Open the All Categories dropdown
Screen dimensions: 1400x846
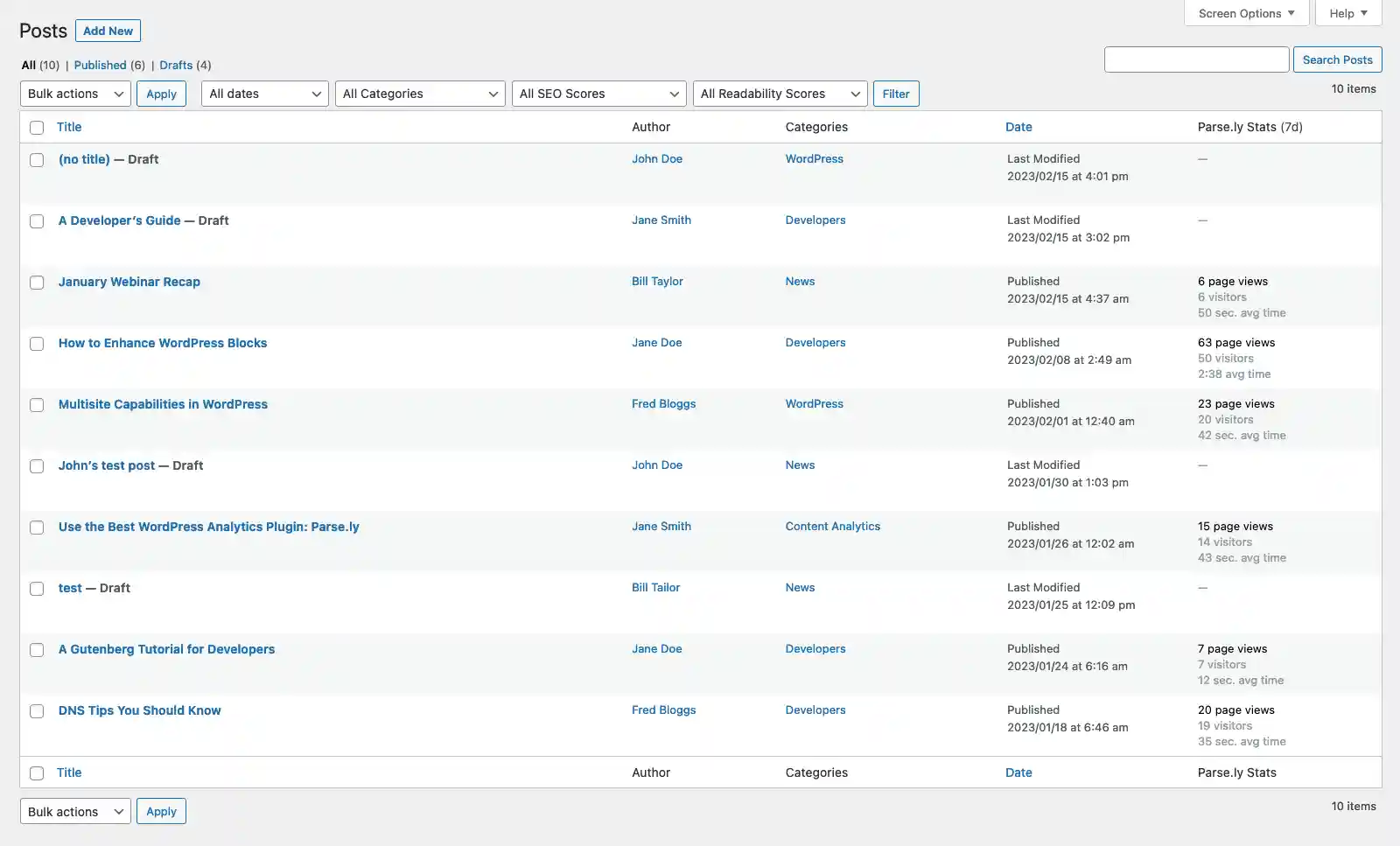[419, 94]
